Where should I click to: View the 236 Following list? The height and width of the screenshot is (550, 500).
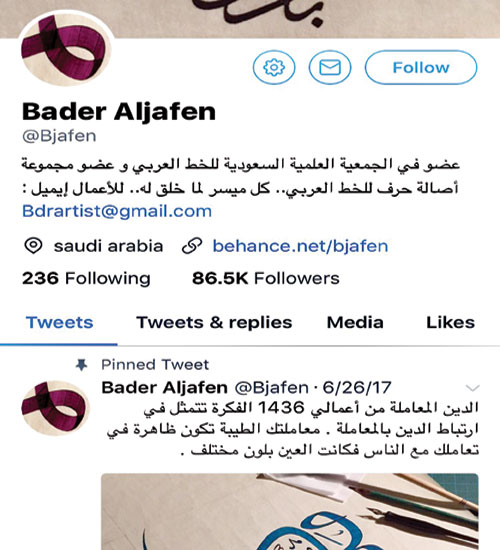[86, 279]
